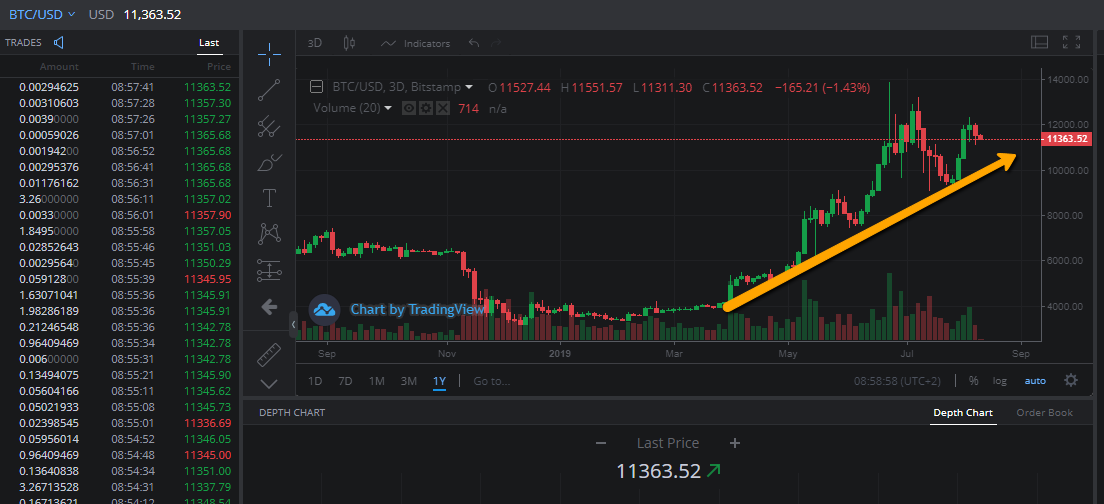The image size is (1104, 504).
Task: Collapse the drawing toolbar with side arrow
Action: [294, 325]
